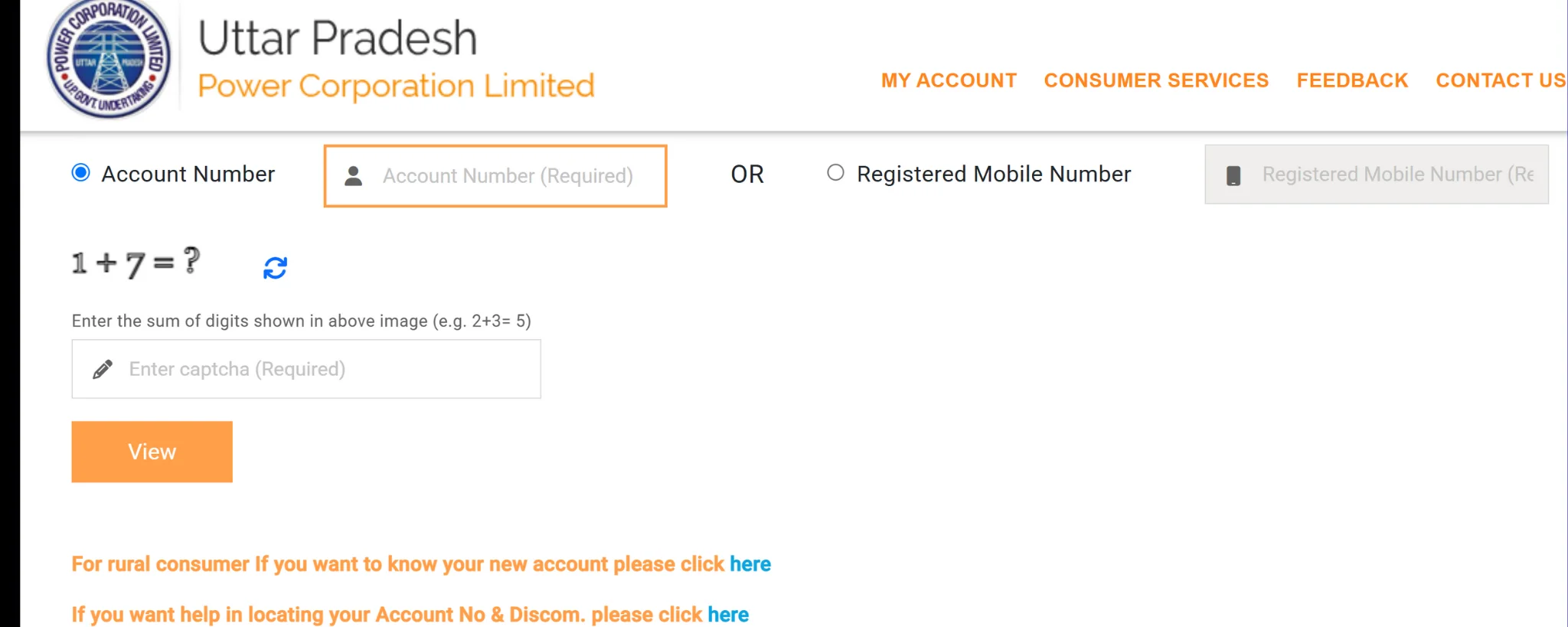
Task: Go to the FEEDBACK menu item
Action: coord(1352,80)
